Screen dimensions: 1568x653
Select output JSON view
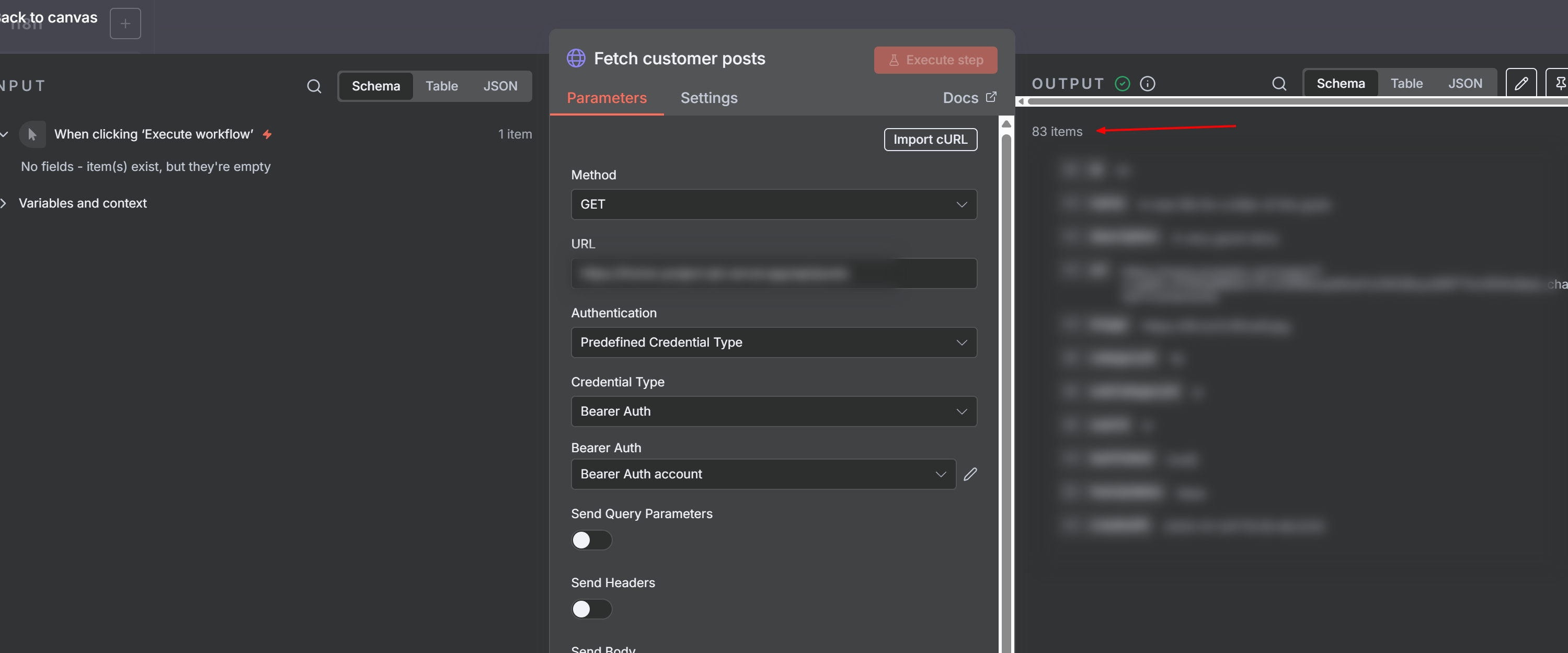click(1464, 83)
